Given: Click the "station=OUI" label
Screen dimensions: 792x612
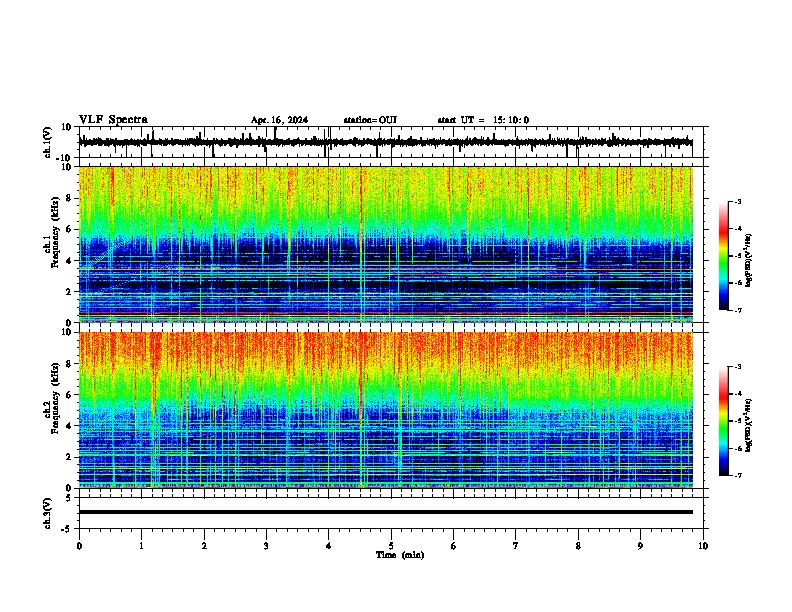Looking at the screenshot, I should [370, 120].
